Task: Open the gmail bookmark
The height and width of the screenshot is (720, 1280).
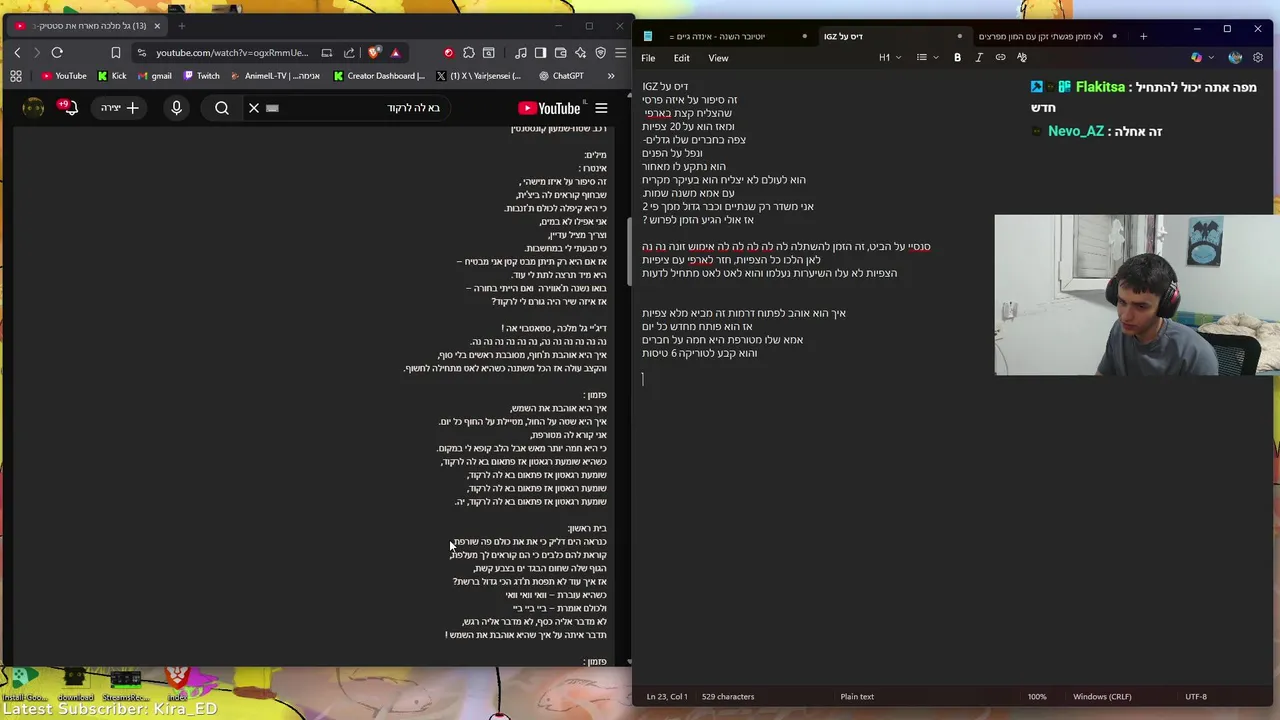Action: (154, 76)
